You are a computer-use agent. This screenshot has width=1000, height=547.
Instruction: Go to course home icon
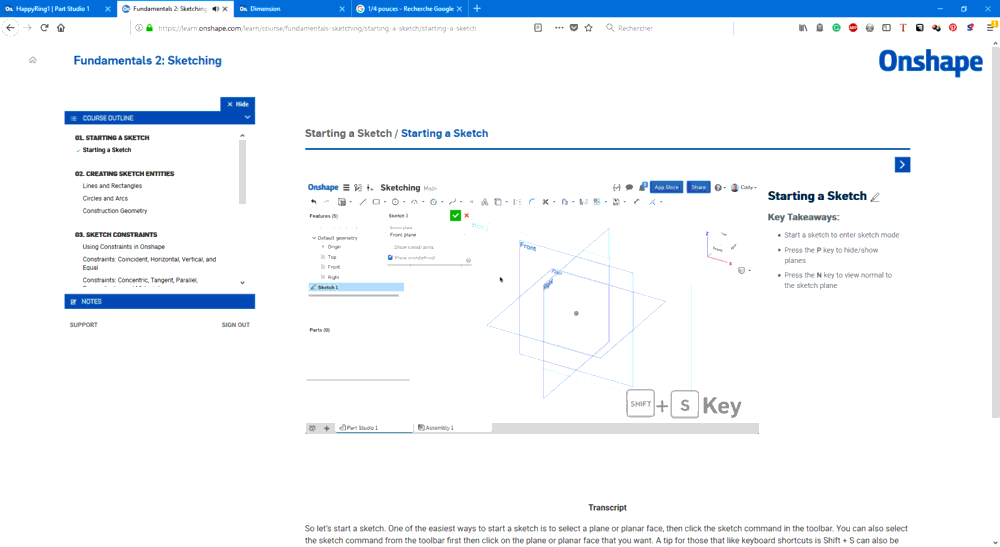[33, 60]
